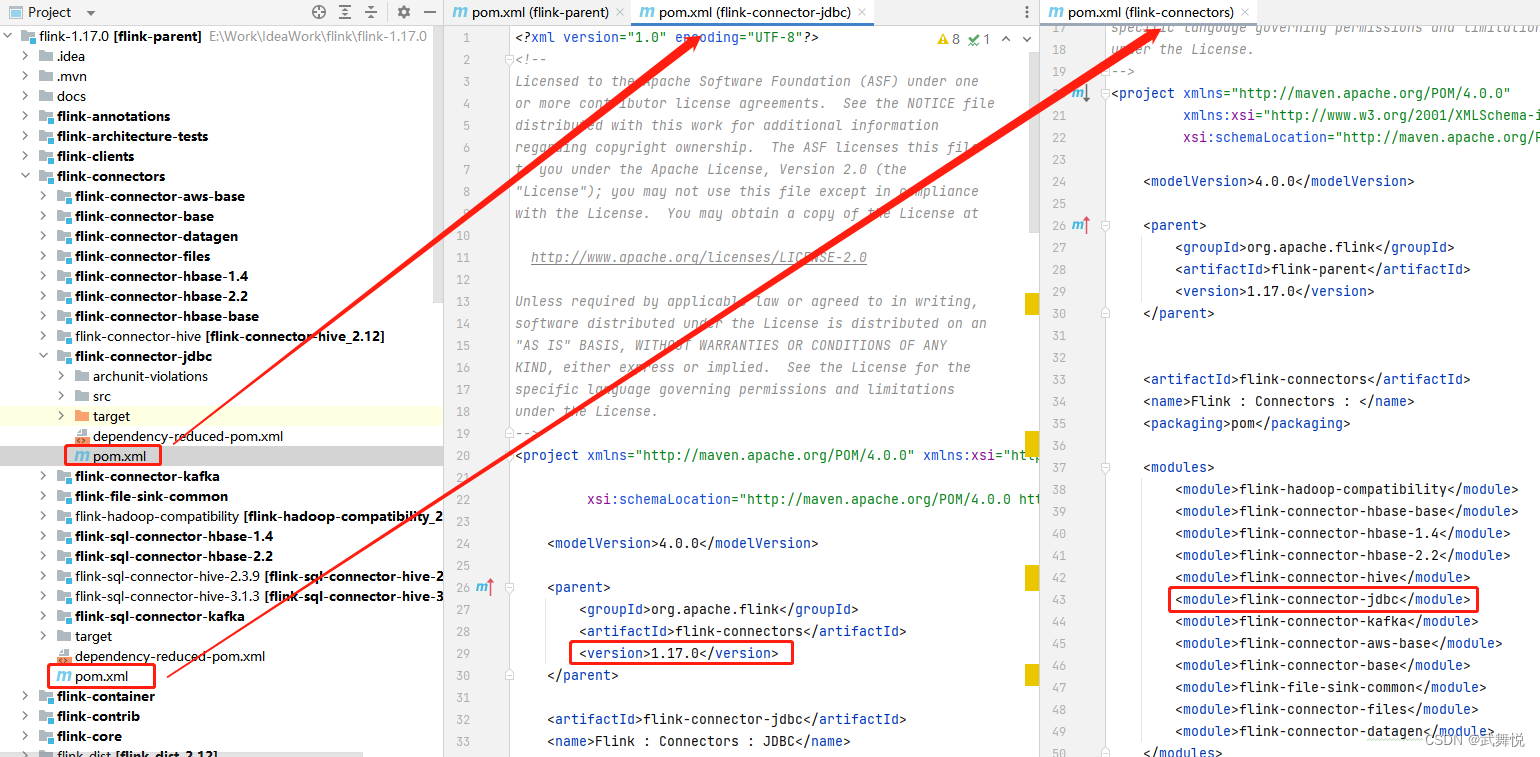Close the pom.xml (flink-parent) tab
This screenshot has width=1540, height=757.
620,12
